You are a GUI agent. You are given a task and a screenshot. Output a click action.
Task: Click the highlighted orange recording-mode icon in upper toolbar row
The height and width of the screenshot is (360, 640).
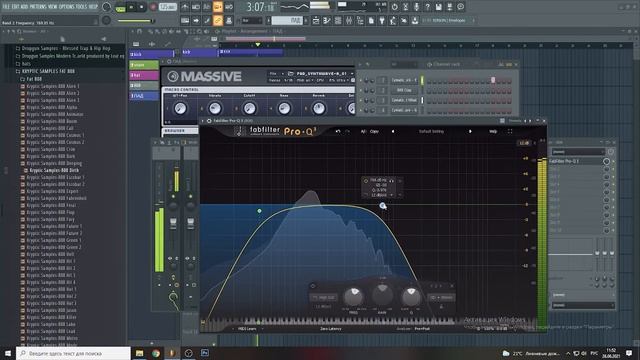point(218,7)
